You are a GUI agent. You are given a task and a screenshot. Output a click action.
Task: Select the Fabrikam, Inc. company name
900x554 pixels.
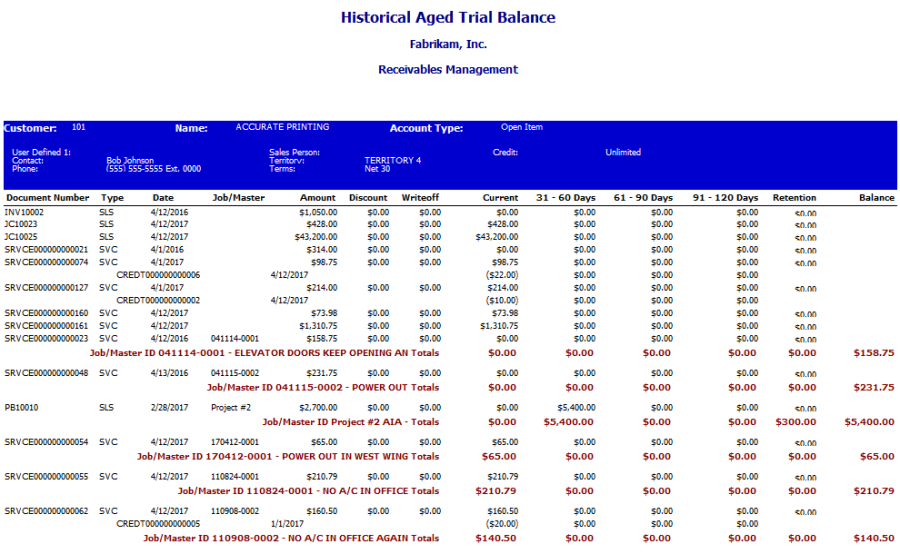pyautogui.click(x=447, y=45)
